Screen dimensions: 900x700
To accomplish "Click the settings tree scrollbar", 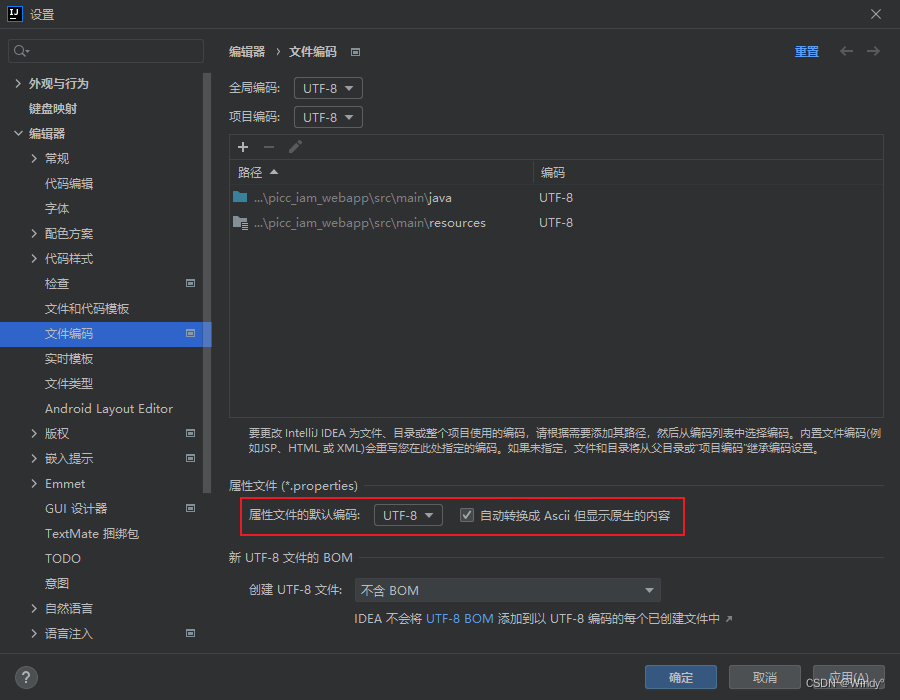I will [x=207, y=282].
